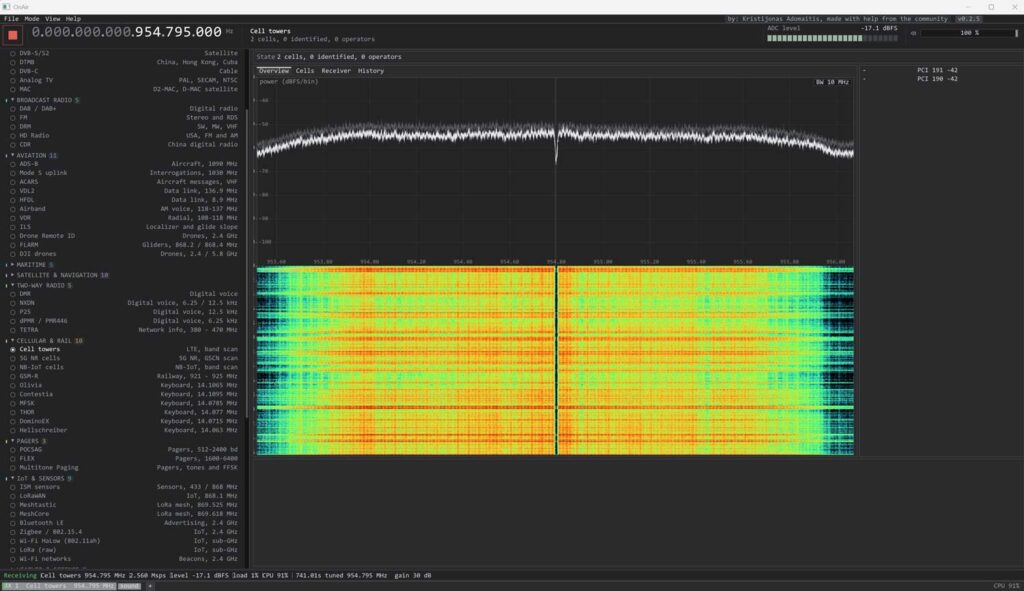
Task: Select the GSM-R railway row
Action: (x=124, y=376)
